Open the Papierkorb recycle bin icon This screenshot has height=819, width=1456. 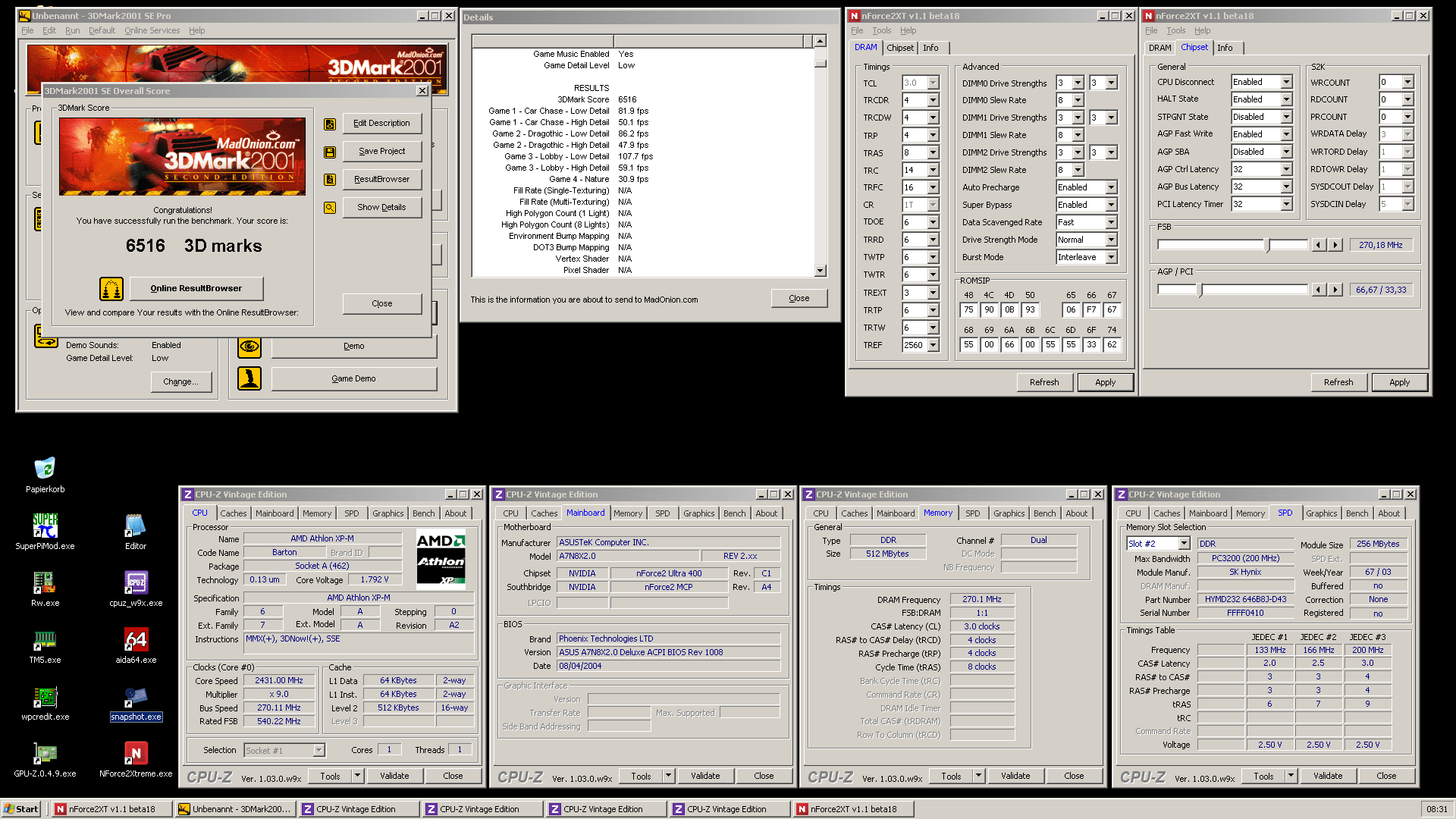coord(45,475)
